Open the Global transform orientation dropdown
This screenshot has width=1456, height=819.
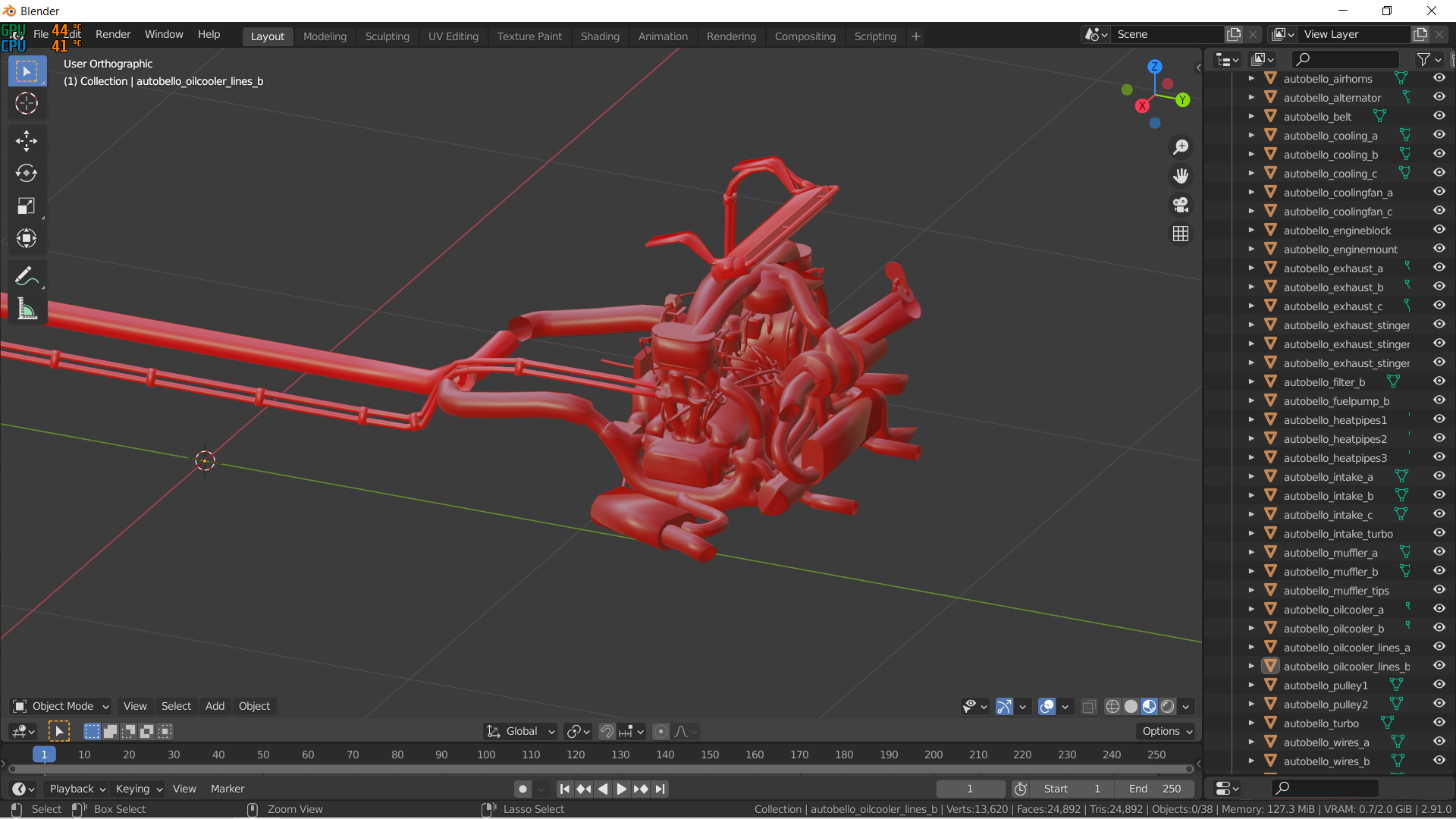pos(520,731)
